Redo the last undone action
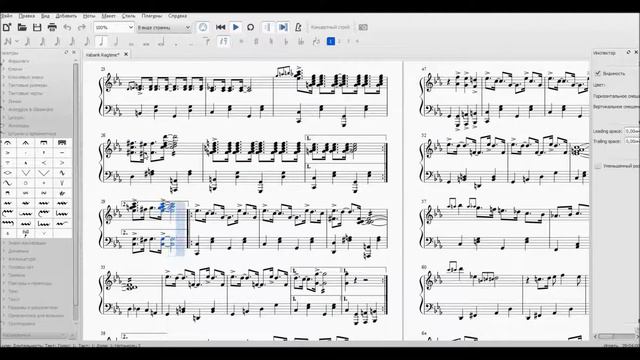This screenshot has width=640, height=360. tap(82, 27)
